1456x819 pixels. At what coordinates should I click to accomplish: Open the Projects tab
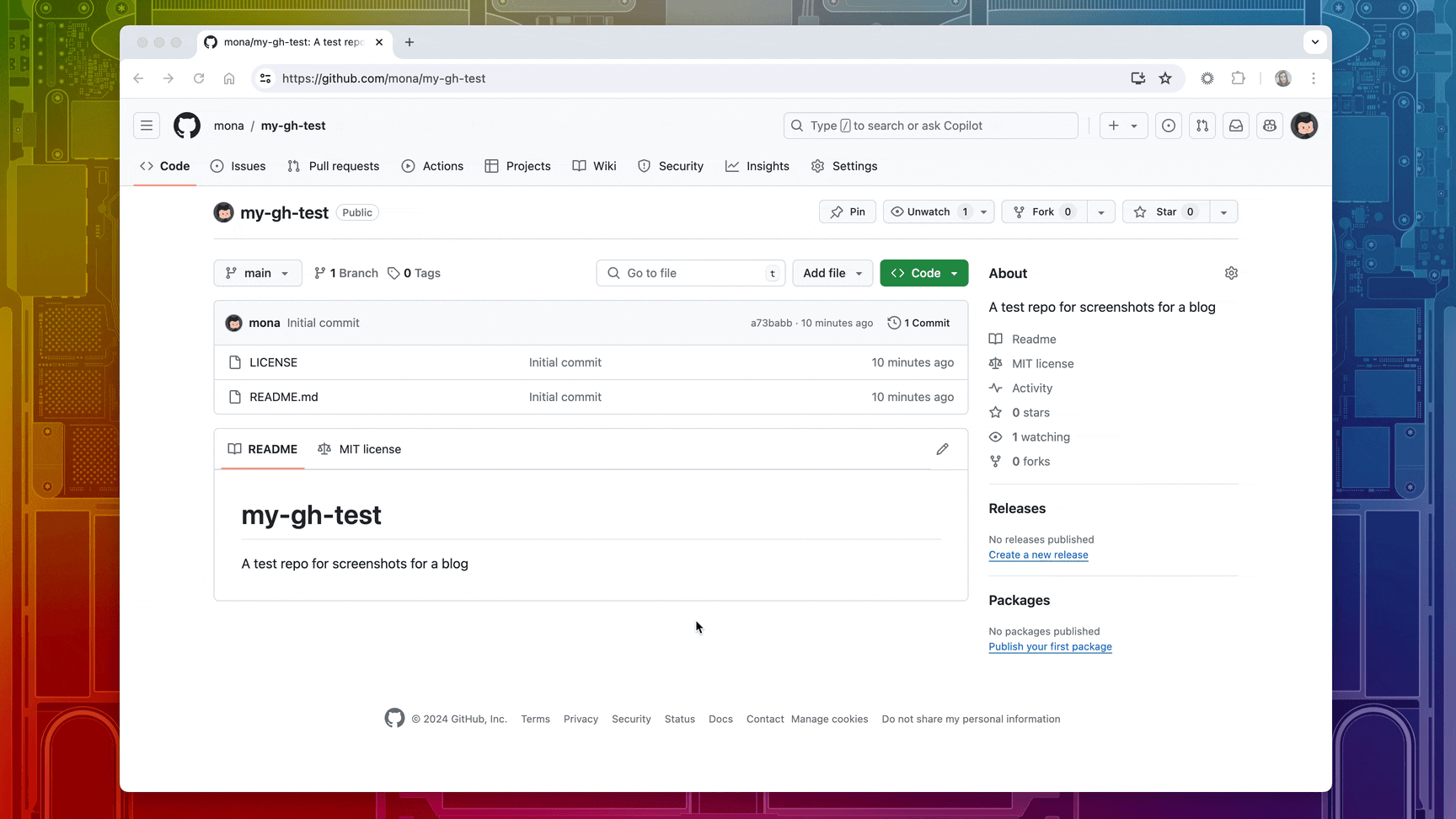[518, 166]
